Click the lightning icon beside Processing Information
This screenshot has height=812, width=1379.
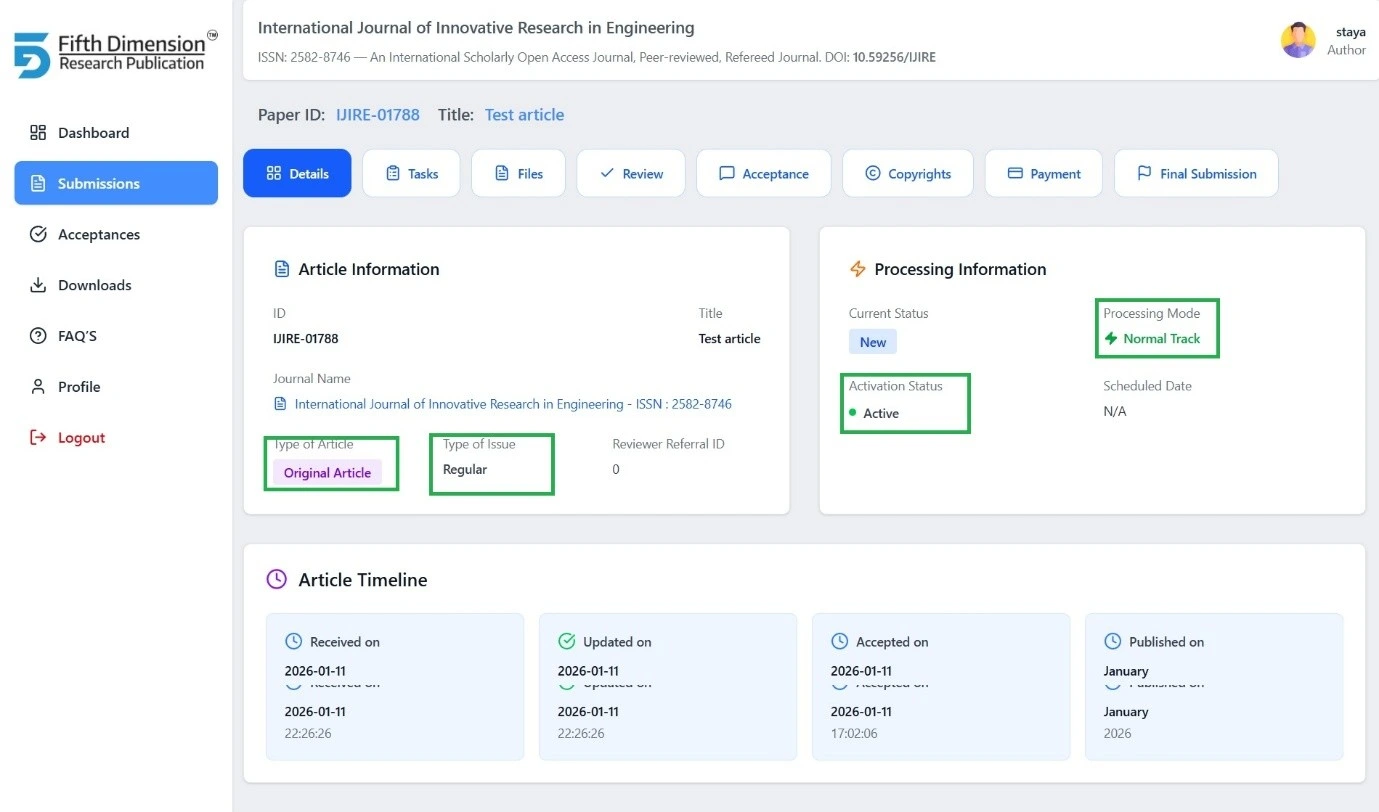tap(857, 269)
